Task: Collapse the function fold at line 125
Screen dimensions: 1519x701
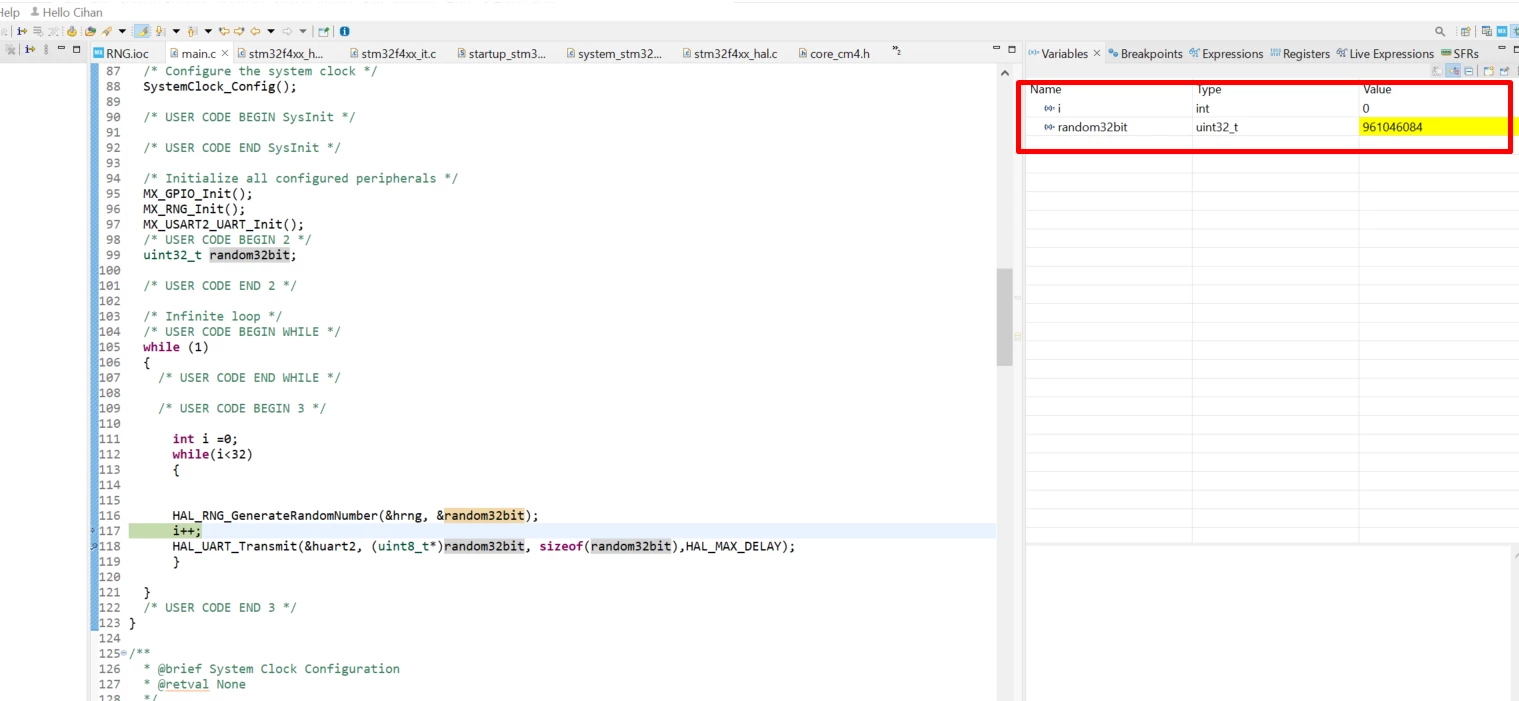Action: (x=123, y=653)
